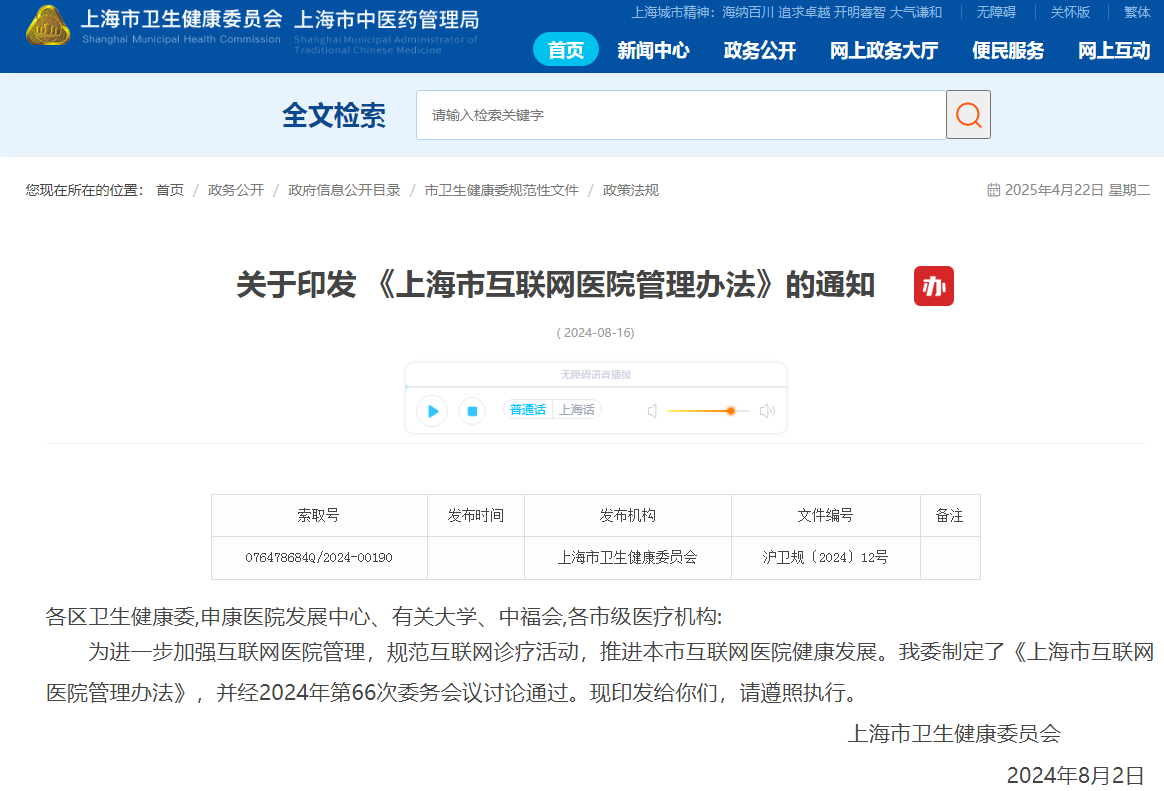1164x791 pixels.
Task: Click the Shanghai Health Commission logo emblem
Action: [48, 26]
